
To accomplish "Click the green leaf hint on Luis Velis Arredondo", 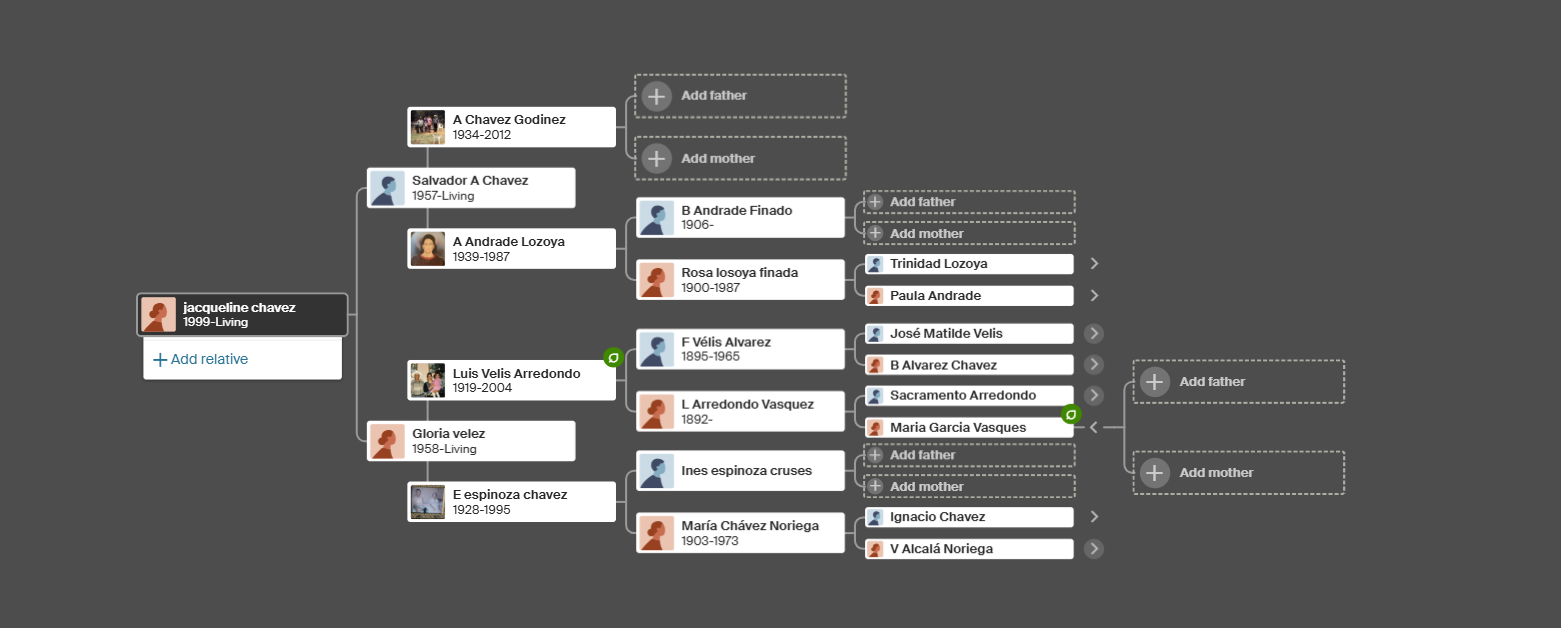I will 613,358.
